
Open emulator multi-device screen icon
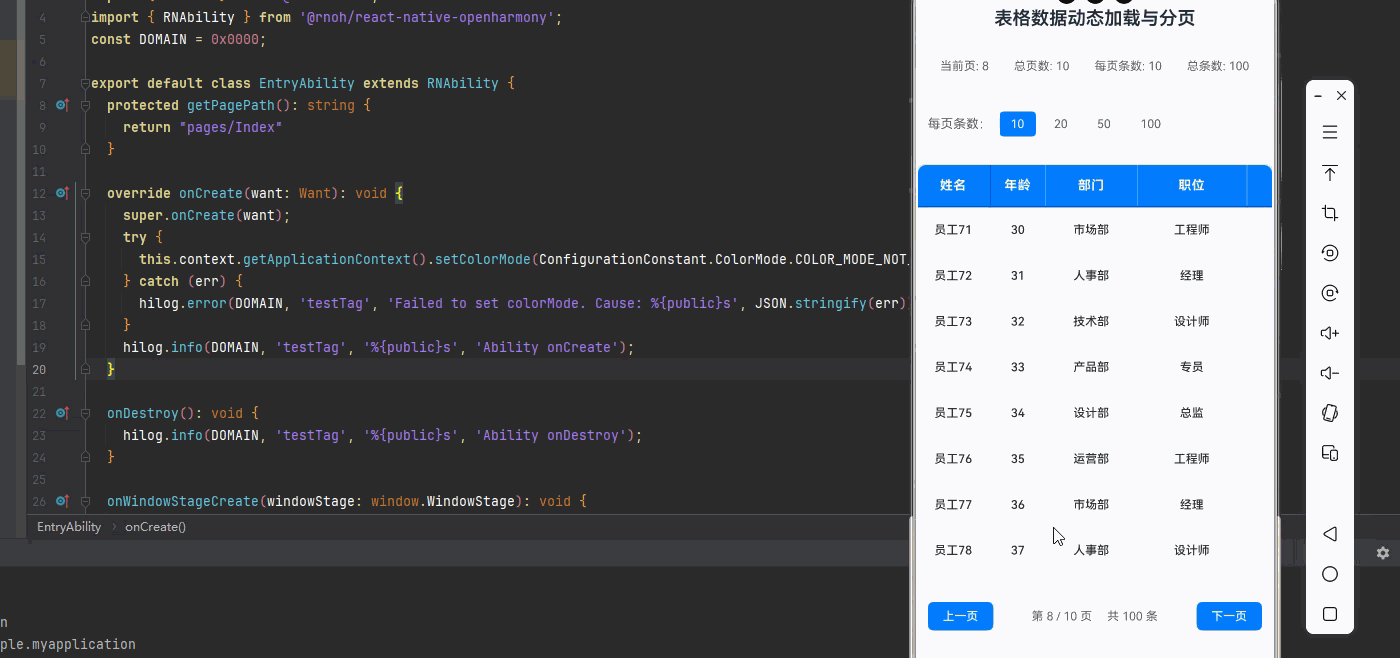tap(1330, 453)
